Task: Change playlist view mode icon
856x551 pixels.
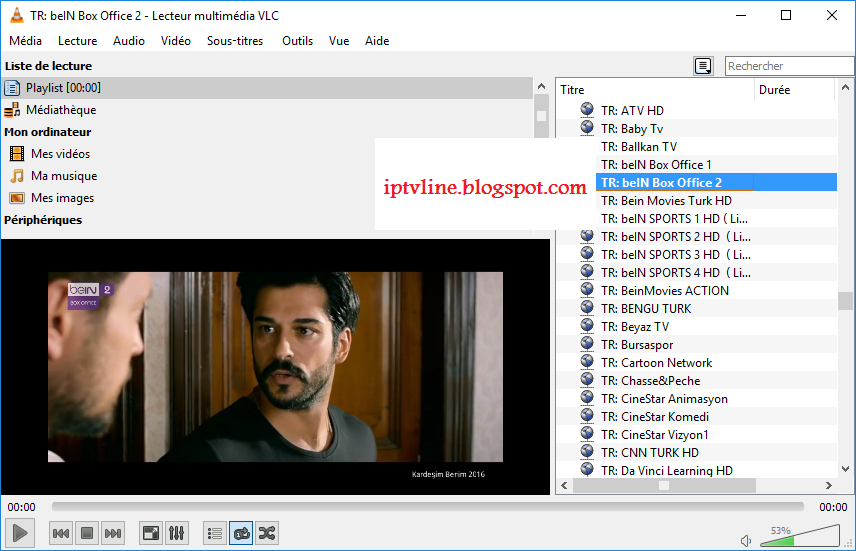Action: point(703,66)
